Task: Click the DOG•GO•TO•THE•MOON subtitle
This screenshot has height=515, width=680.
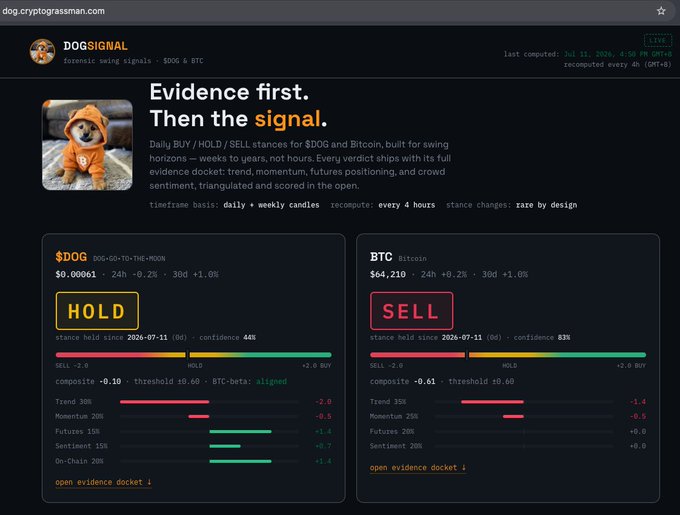Action: (x=129, y=258)
